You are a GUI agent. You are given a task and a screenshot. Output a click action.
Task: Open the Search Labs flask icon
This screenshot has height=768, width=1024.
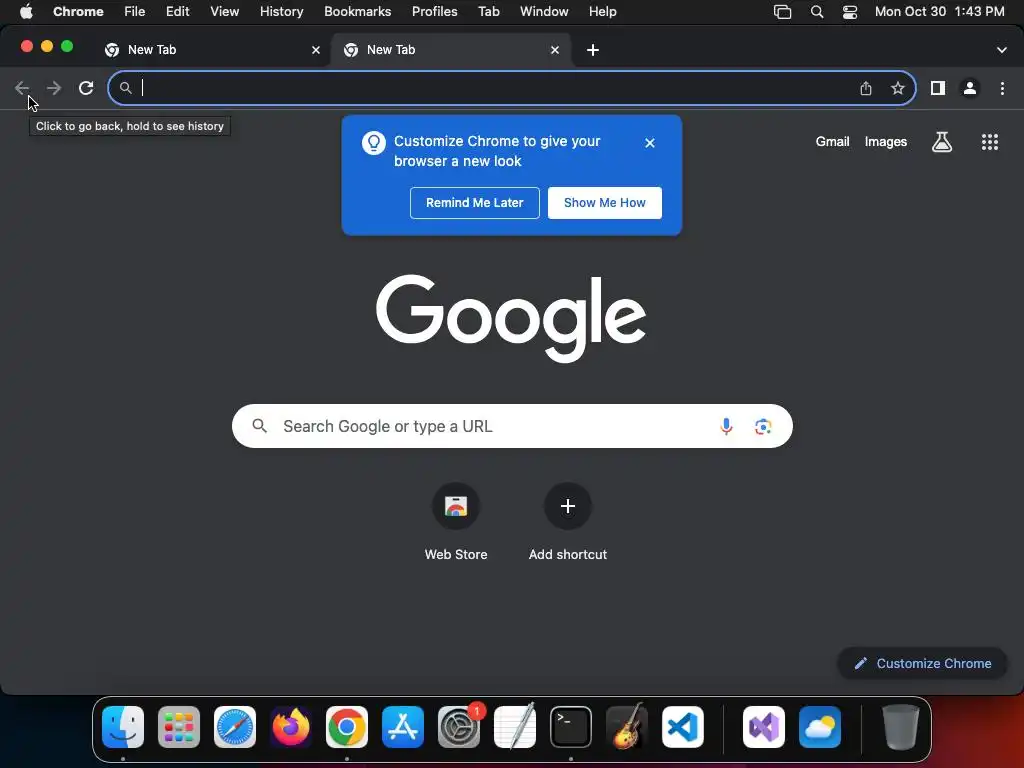click(942, 142)
